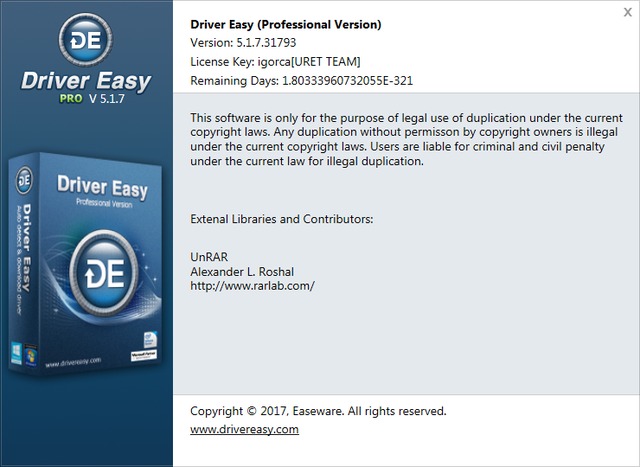Click the round DE logo above Driver Easy
This screenshot has height=467, width=640.
(x=86, y=40)
